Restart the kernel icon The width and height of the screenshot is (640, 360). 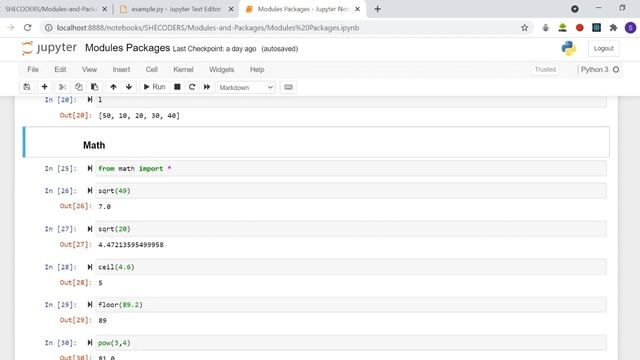pos(192,87)
